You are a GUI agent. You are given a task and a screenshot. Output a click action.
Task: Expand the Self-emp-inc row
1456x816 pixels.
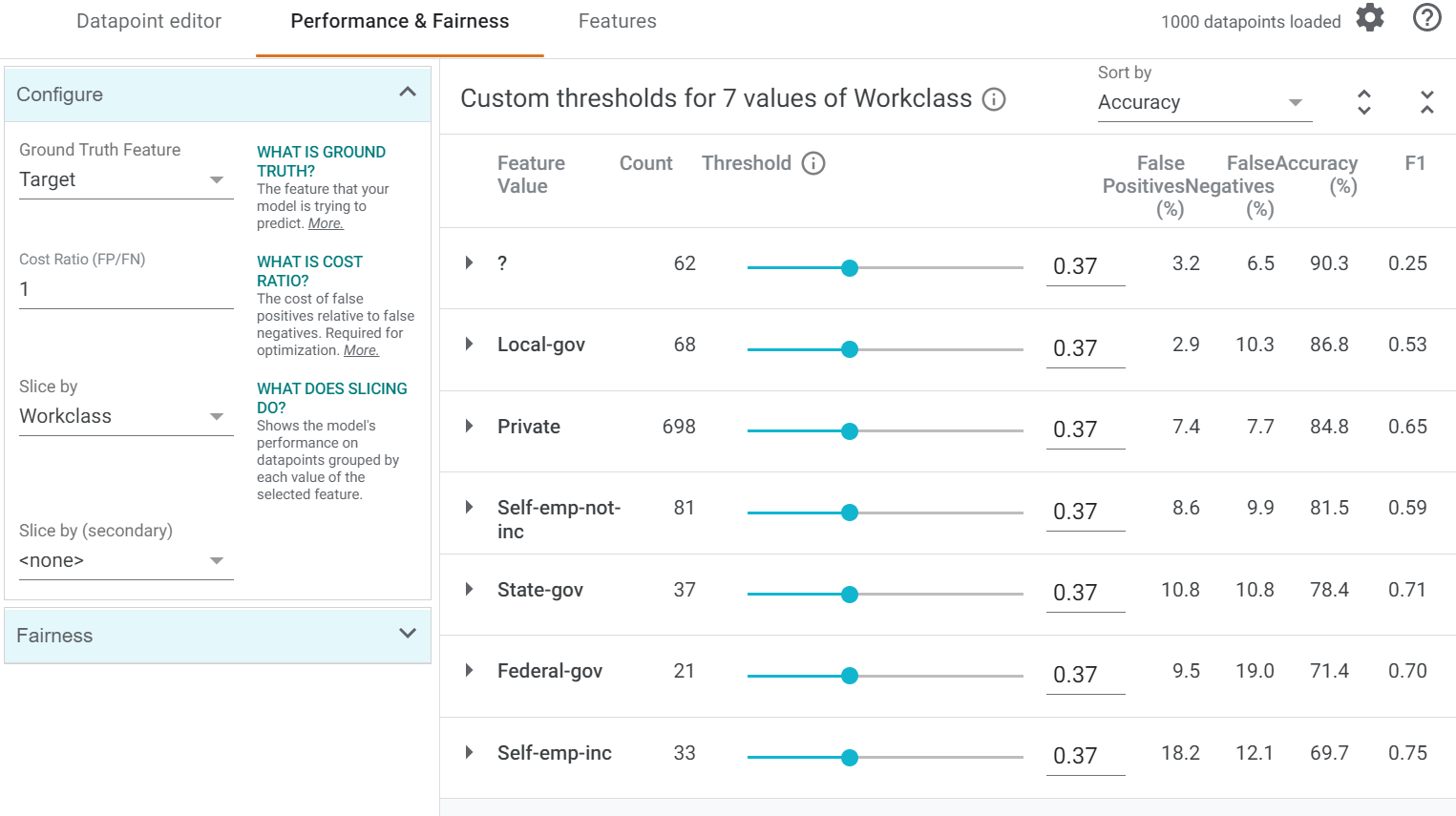(469, 752)
